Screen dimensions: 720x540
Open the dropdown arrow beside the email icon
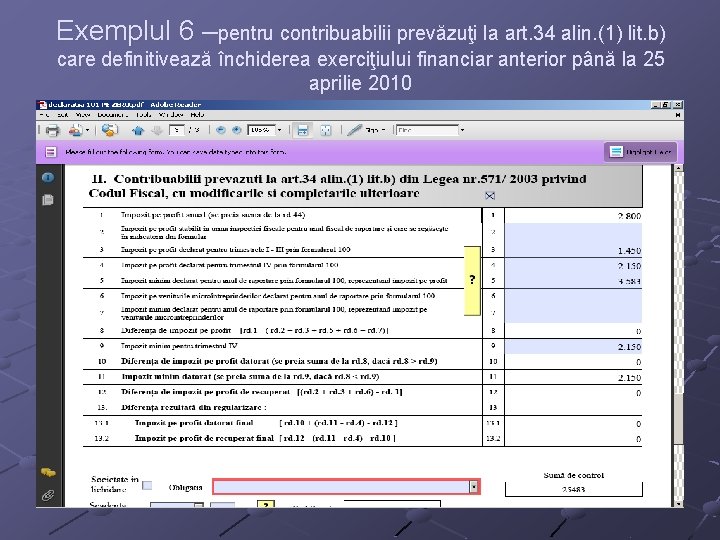[x=87, y=130]
